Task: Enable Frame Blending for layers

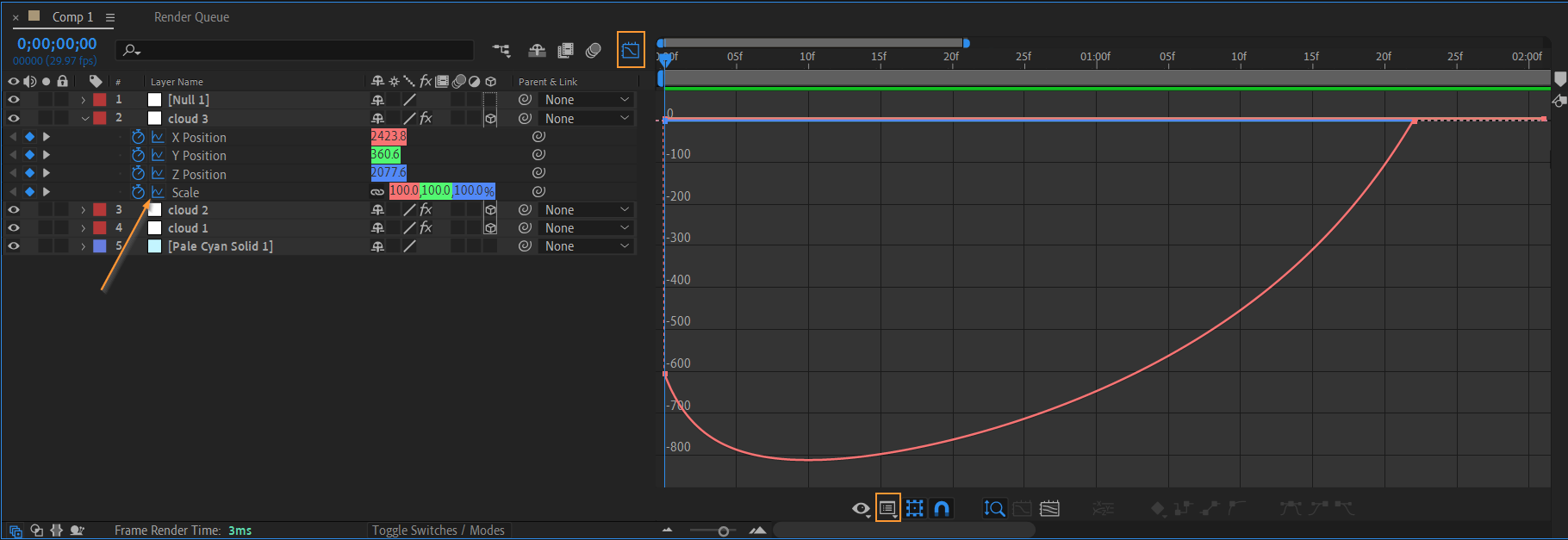Action: [565, 51]
